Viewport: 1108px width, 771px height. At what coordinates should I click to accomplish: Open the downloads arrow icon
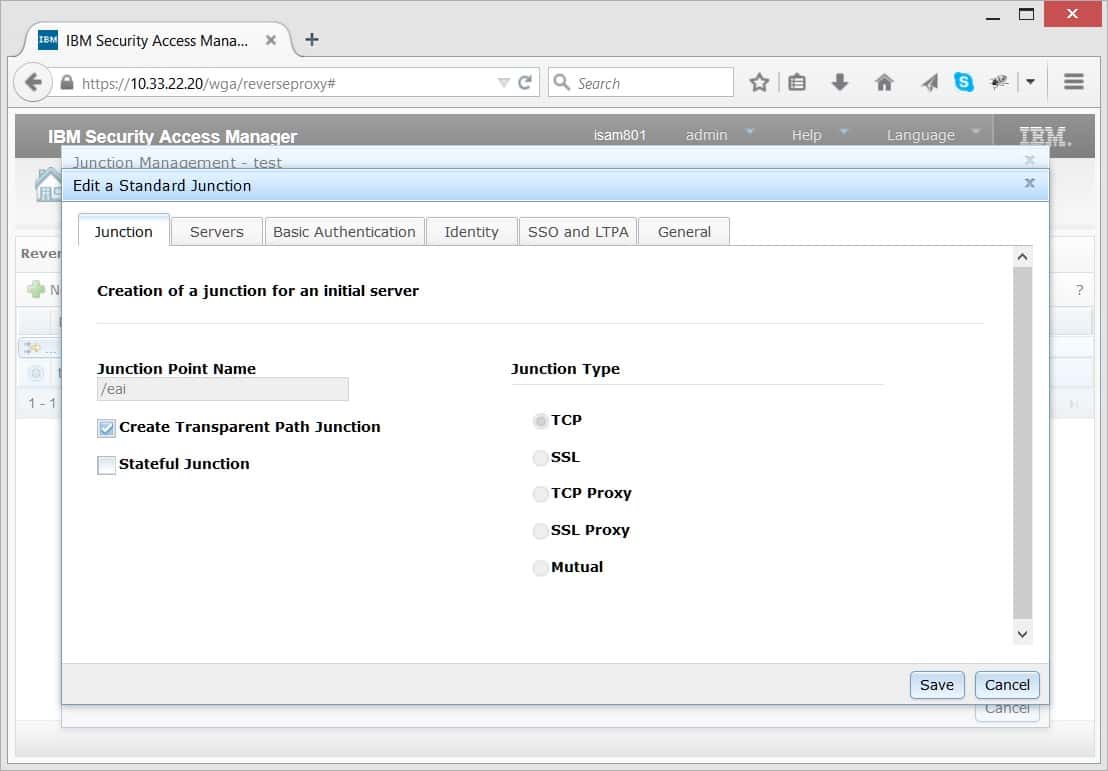click(840, 83)
